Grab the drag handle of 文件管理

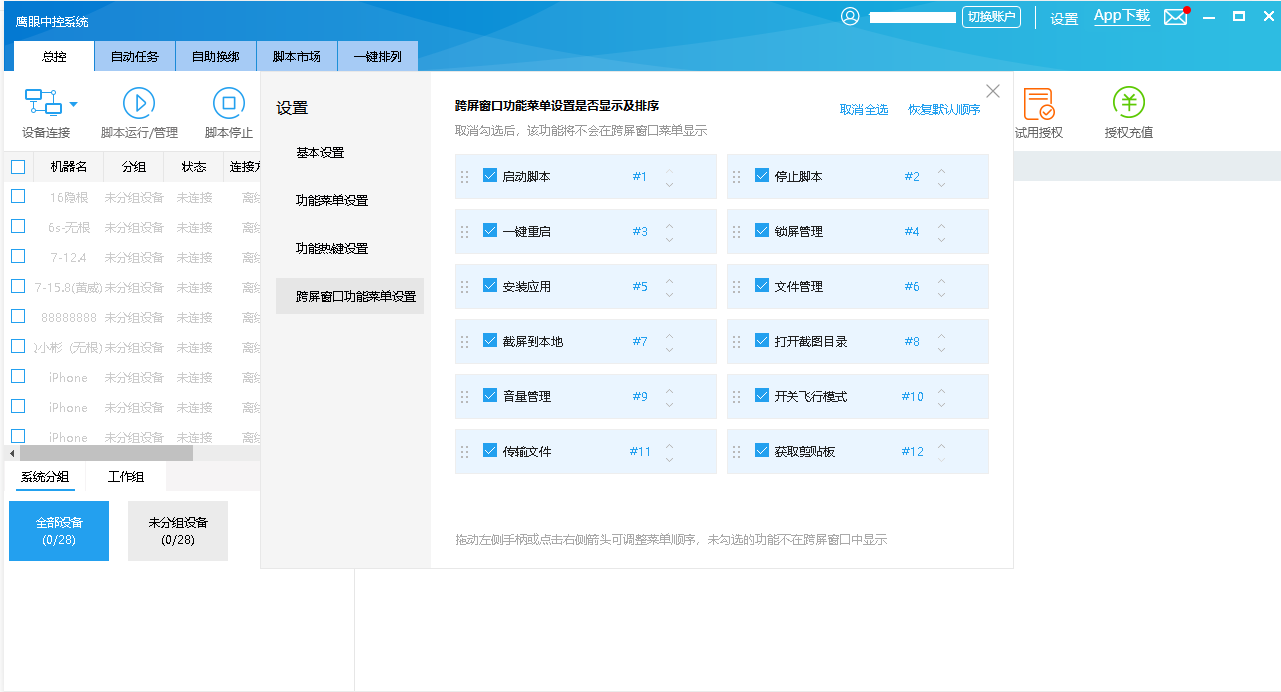pos(736,287)
